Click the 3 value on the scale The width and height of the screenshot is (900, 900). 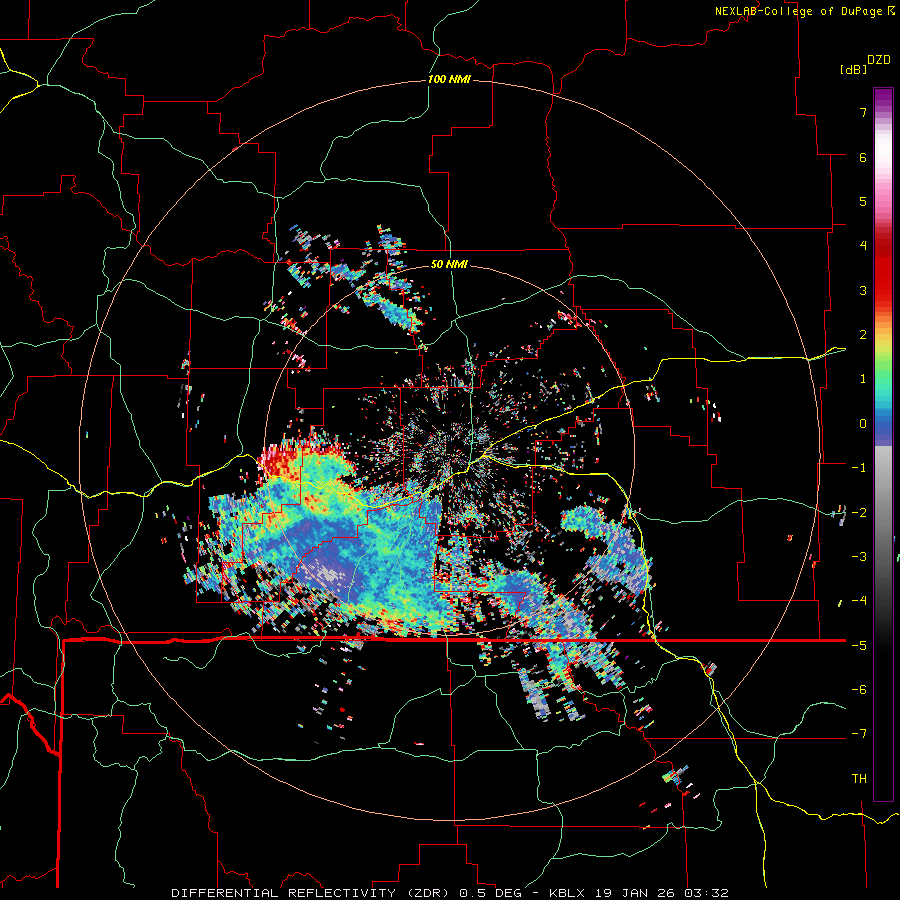[863, 290]
